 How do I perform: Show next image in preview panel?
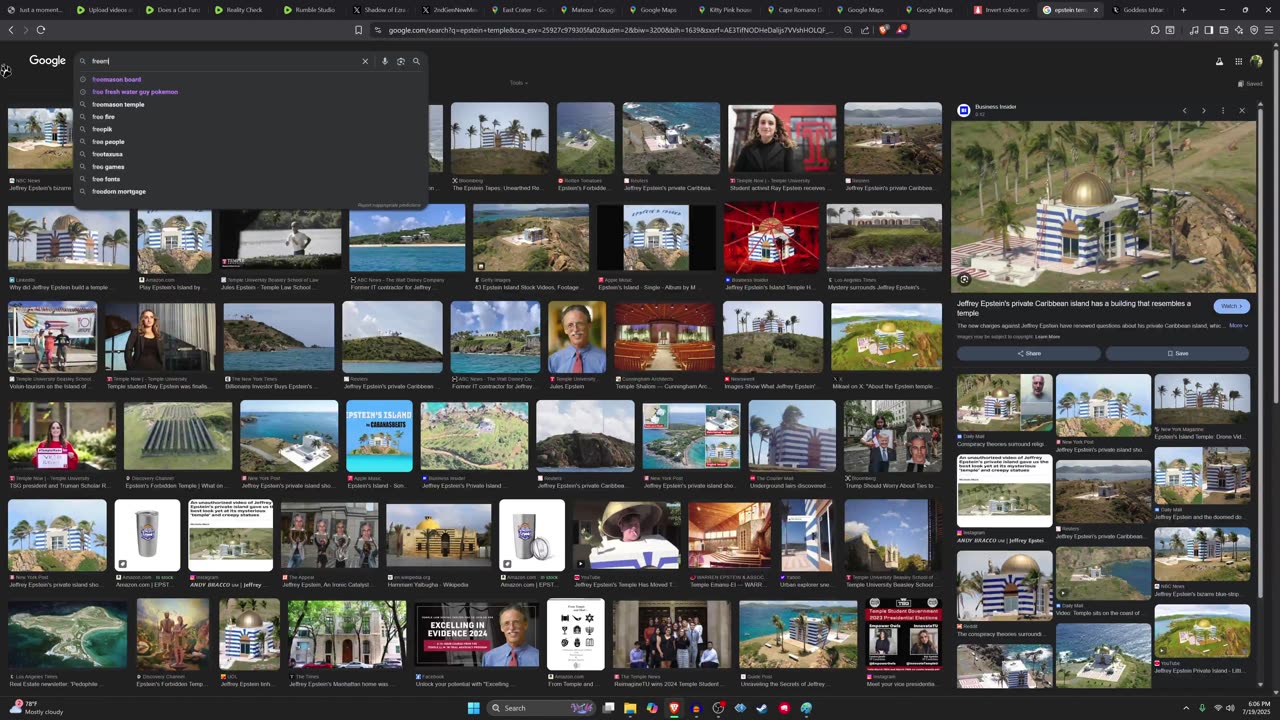[1203, 110]
